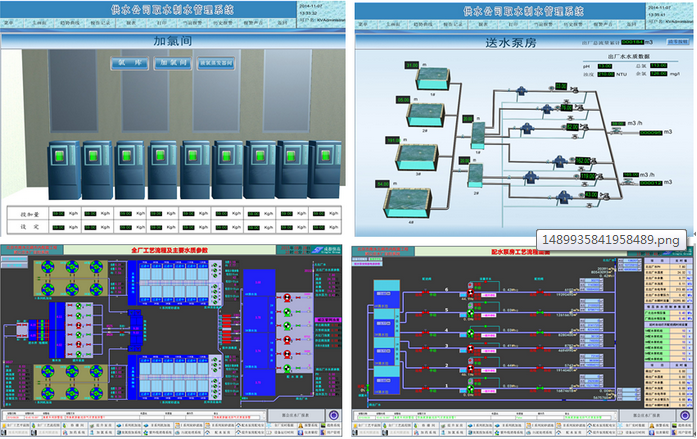Click the first 设定 value field in 加氯间
Screen dimensions: 697x439
[x=58, y=228]
